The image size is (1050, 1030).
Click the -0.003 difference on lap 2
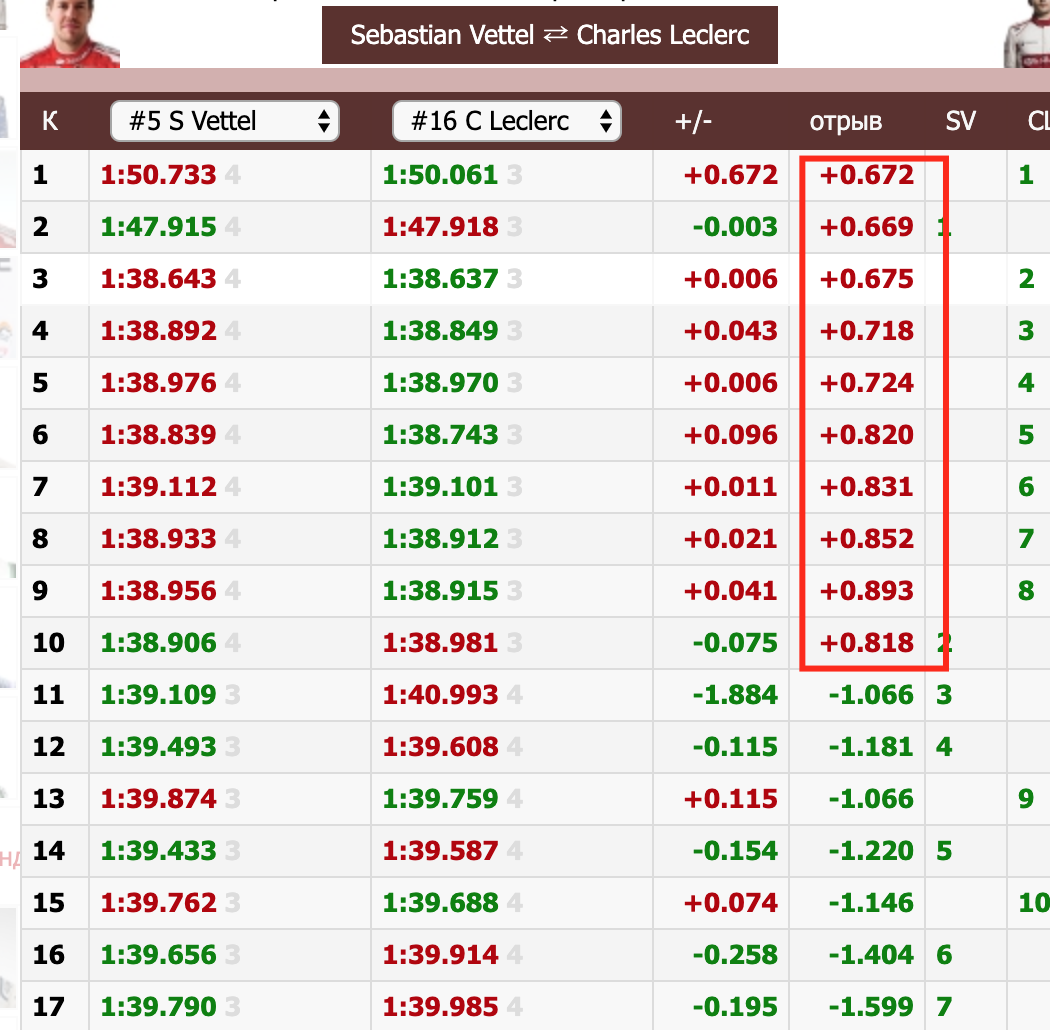click(735, 227)
